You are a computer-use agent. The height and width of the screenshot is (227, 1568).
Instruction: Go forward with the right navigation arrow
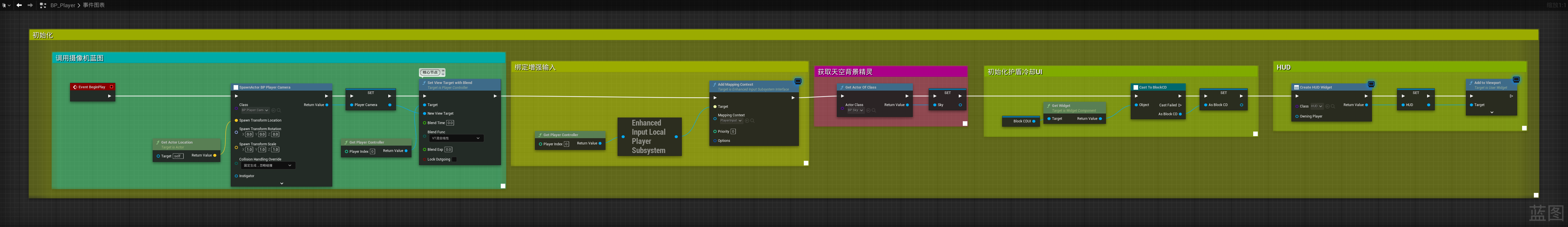coord(30,5)
